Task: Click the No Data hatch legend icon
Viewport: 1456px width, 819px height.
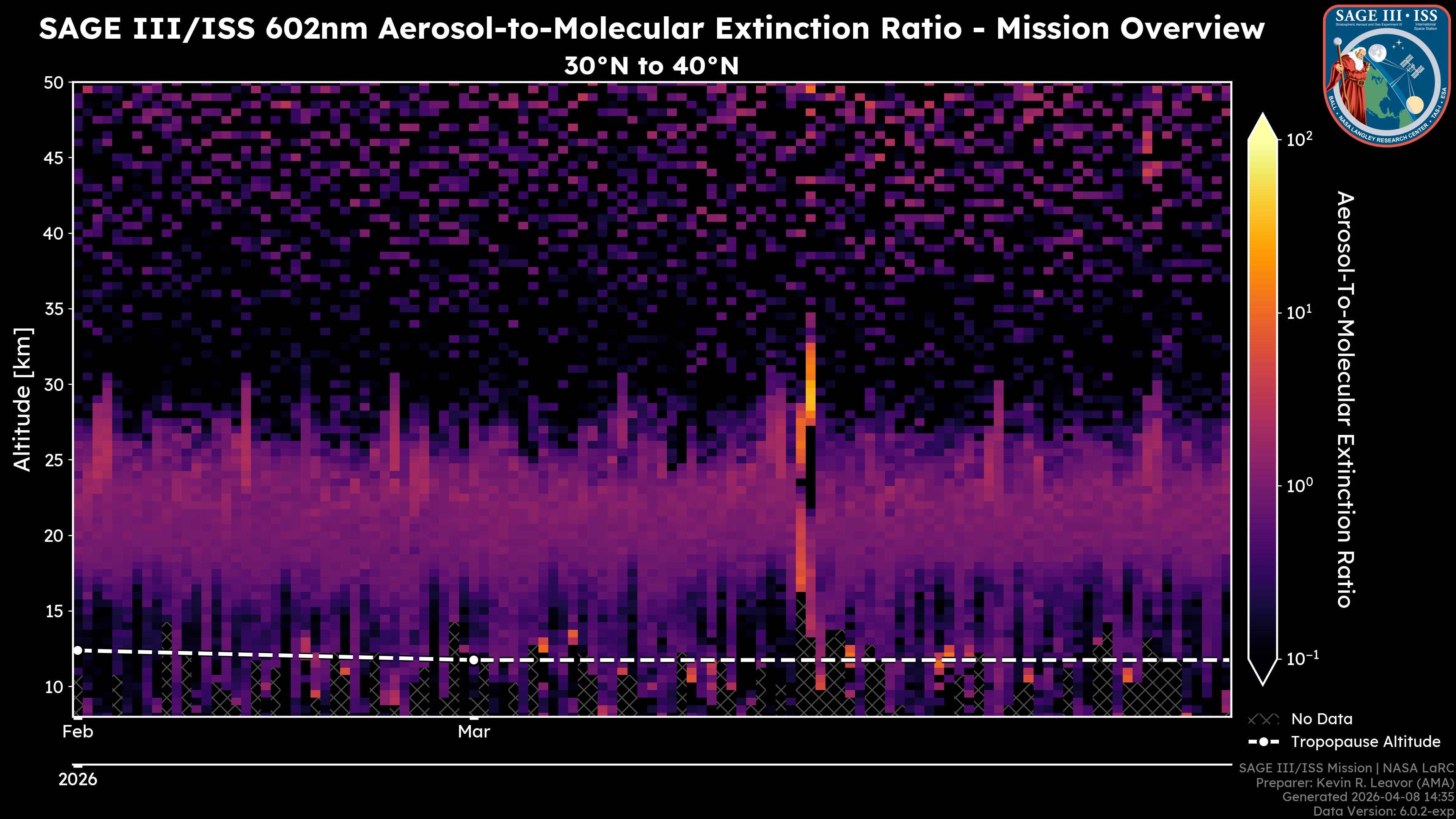Action: pos(1263,719)
